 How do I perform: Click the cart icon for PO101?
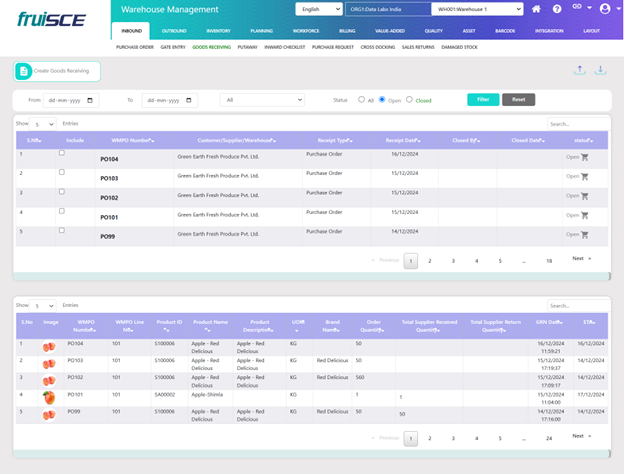[585, 213]
